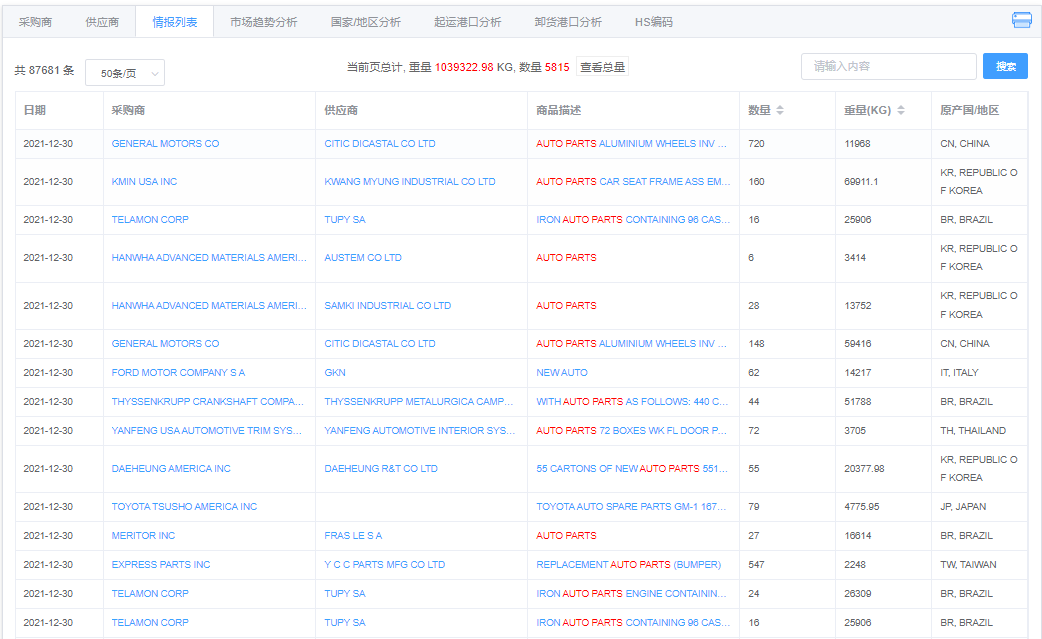Go to the 国家/地区分析 tab
Screen dimensions: 1042x639
coord(365,22)
